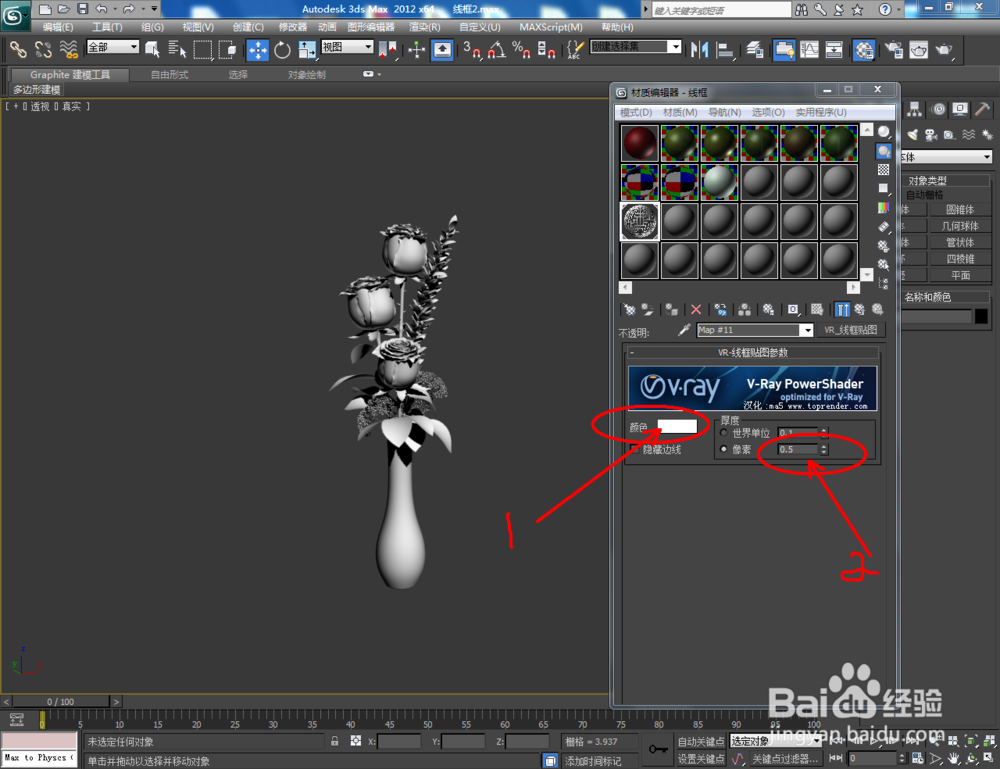Toggle the selection lock icon in status bar

point(334,741)
